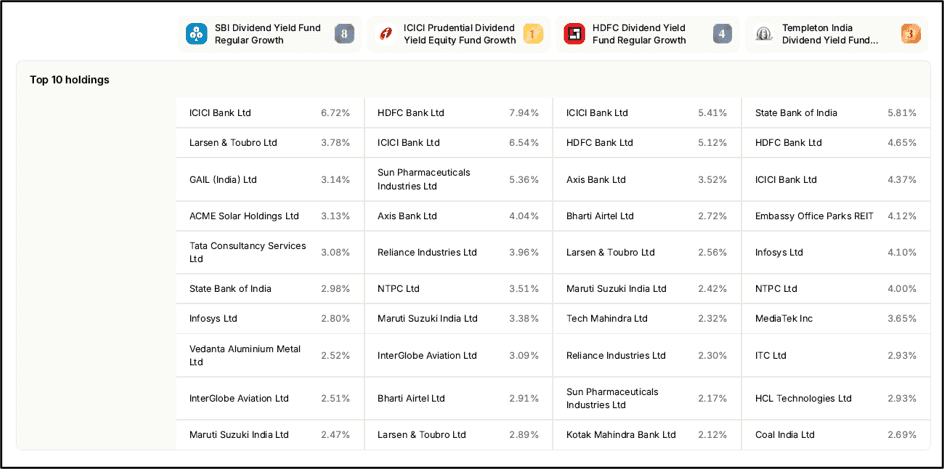Open Templeton India Dividend Yield Fund title
The height and width of the screenshot is (469, 944).
tap(830, 34)
